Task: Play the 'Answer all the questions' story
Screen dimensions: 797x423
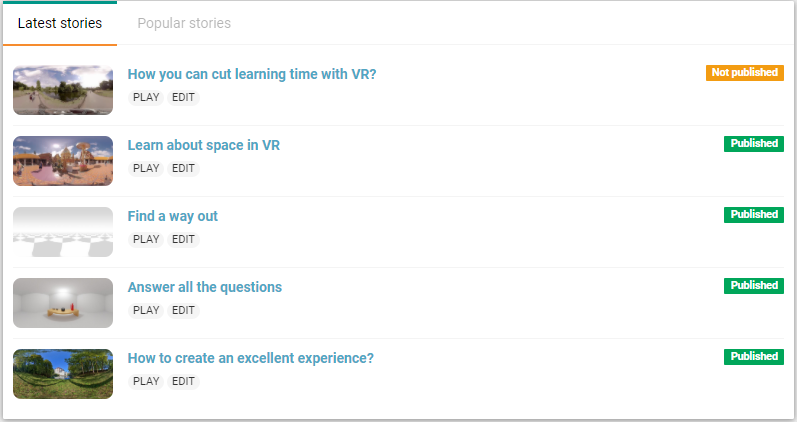Action: pos(146,311)
